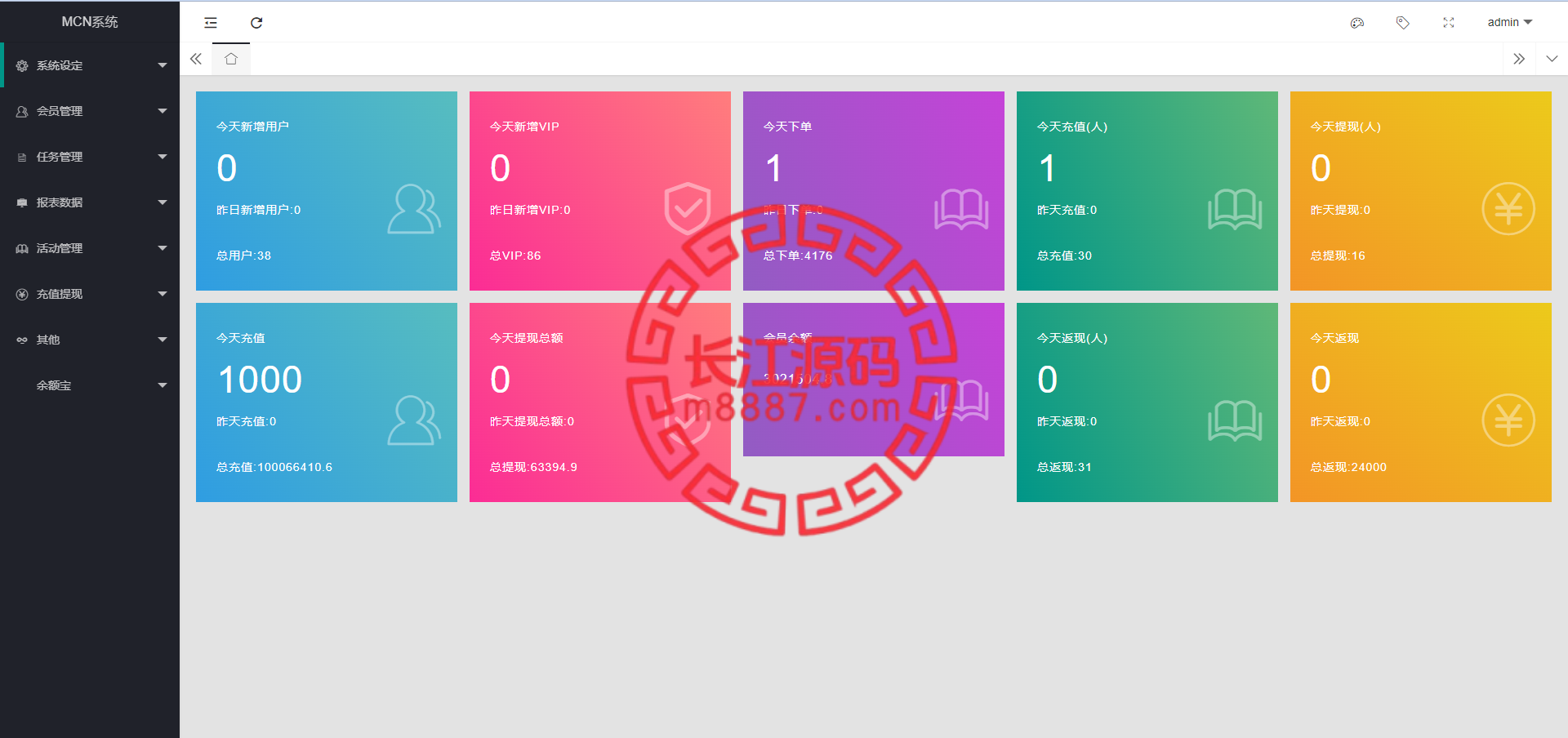The width and height of the screenshot is (1568, 738).
Task: Click book icon on 今天返现(人) card
Action: [x=1235, y=420]
